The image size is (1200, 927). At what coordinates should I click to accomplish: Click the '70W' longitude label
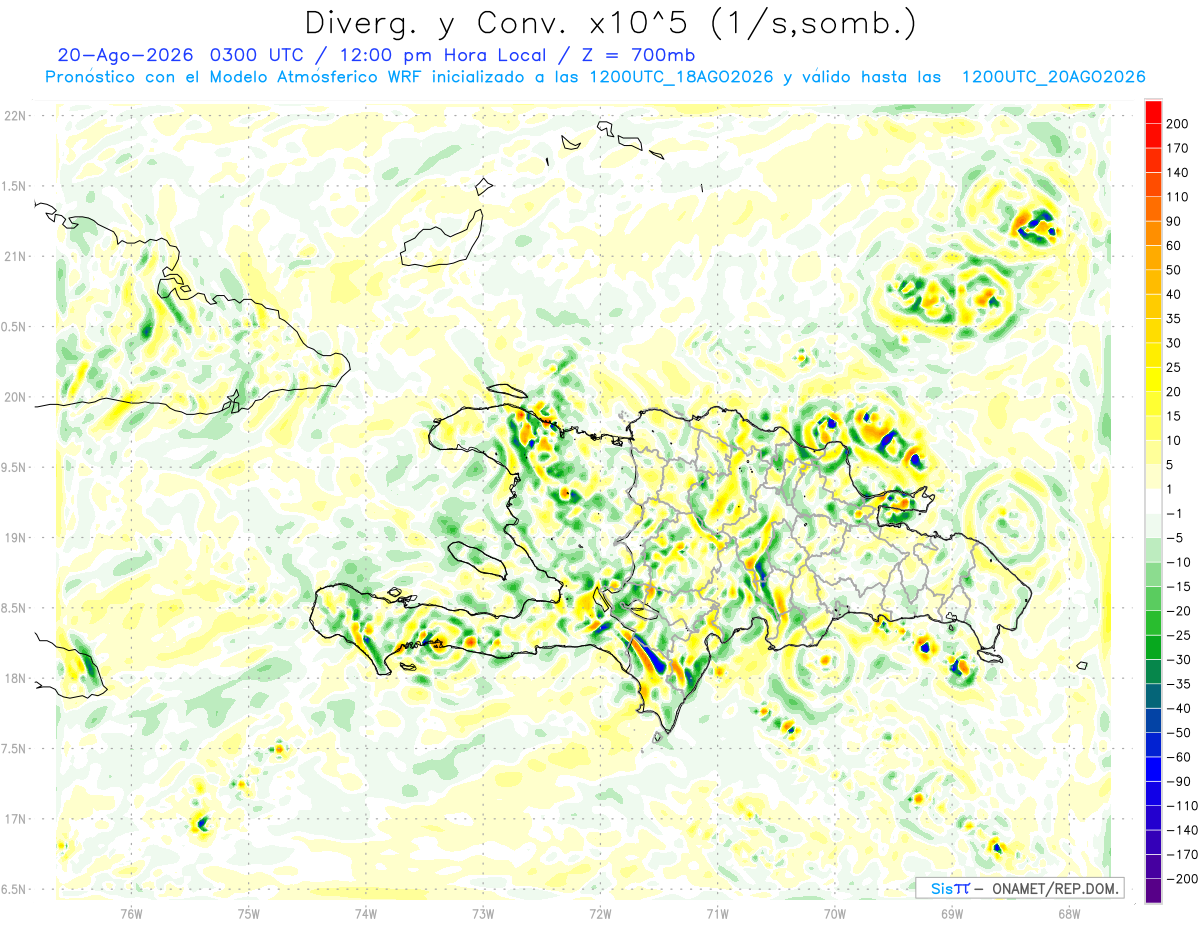coord(835,913)
